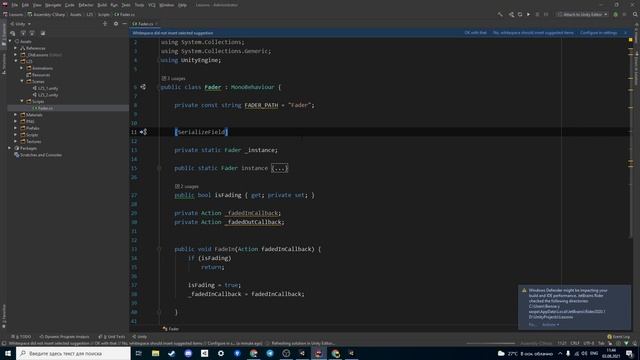Open Windows notification center icon
Viewport: 640px width, 360px height.
click(629, 353)
